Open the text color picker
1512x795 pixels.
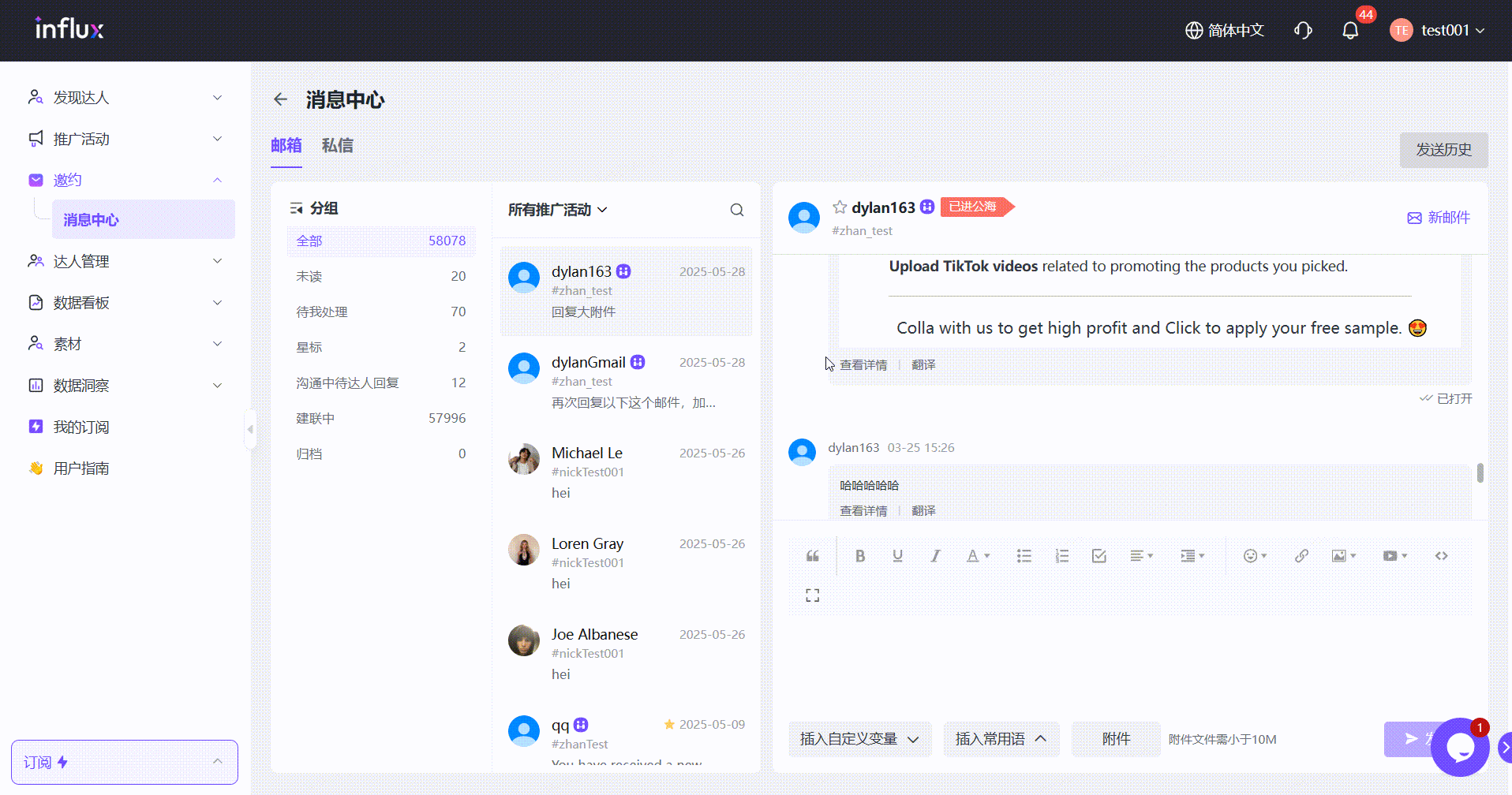(x=978, y=556)
